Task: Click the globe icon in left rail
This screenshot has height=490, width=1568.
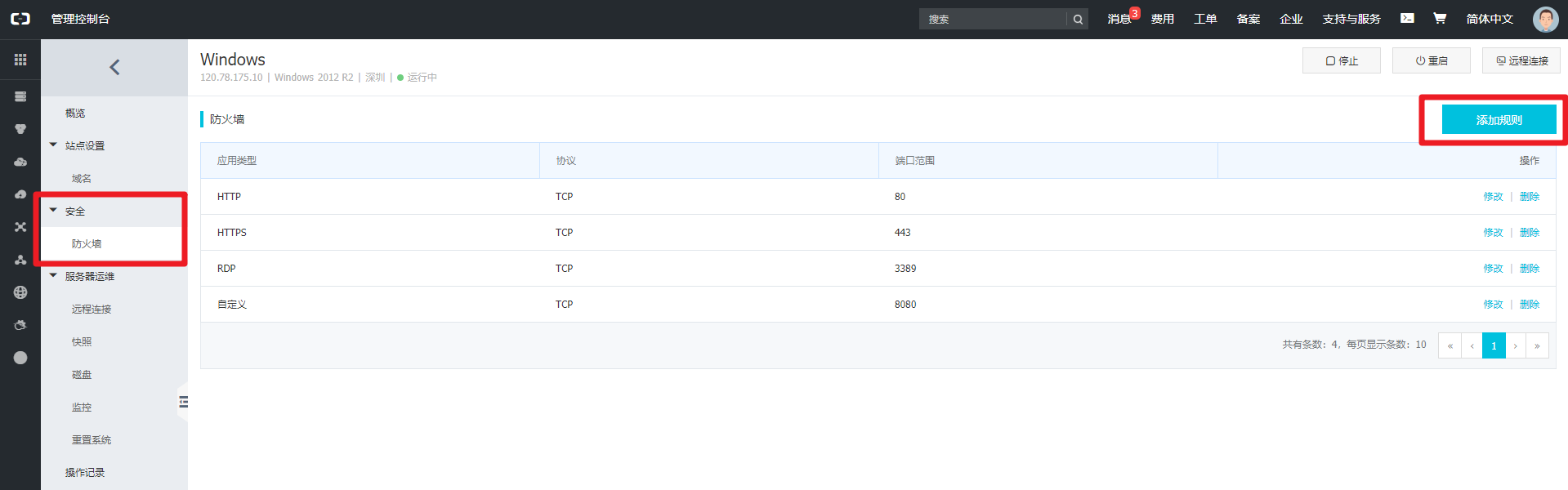Action: 20,292
